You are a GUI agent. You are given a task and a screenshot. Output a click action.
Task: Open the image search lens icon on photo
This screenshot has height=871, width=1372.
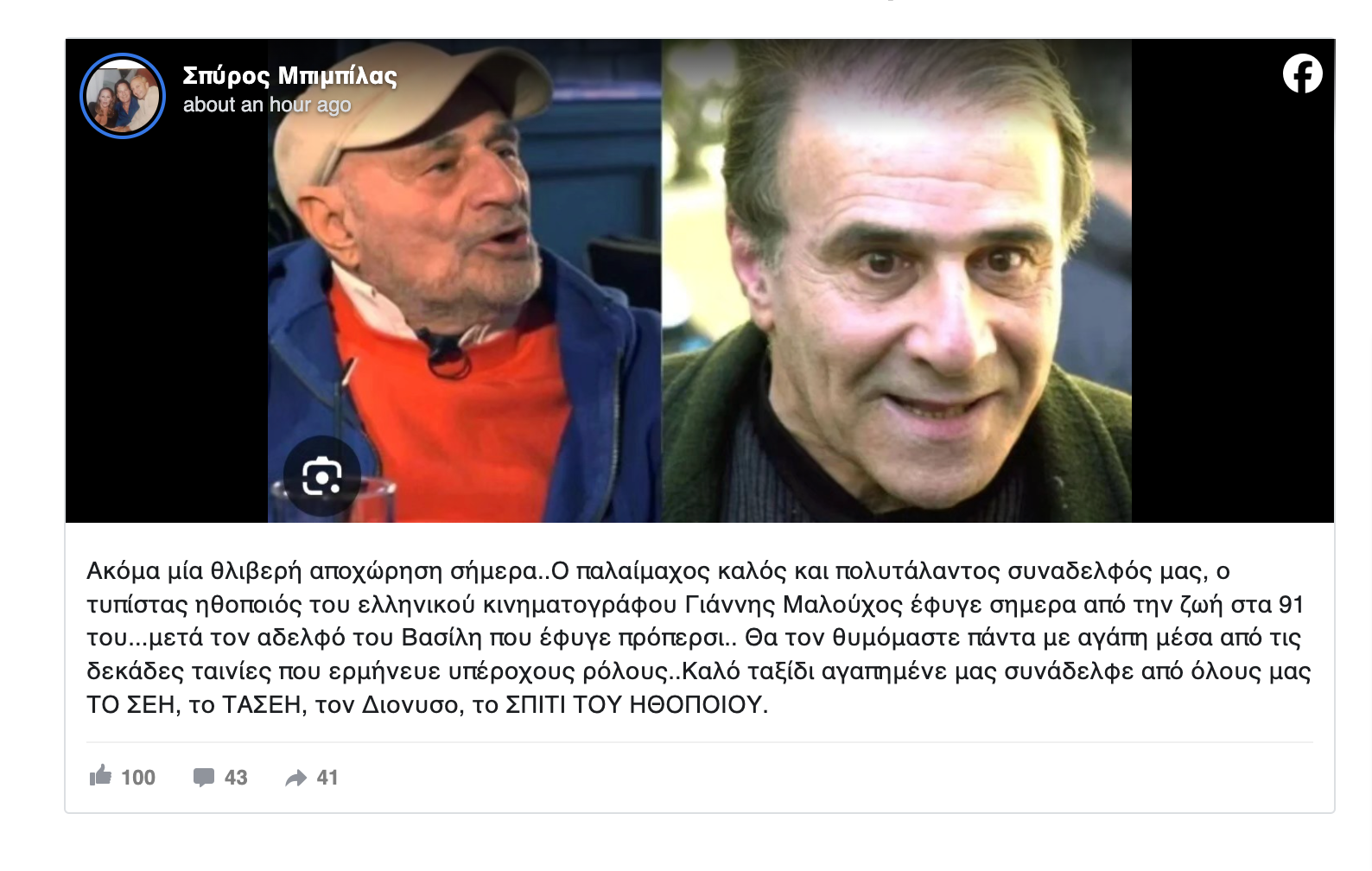pyautogui.click(x=322, y=476)
